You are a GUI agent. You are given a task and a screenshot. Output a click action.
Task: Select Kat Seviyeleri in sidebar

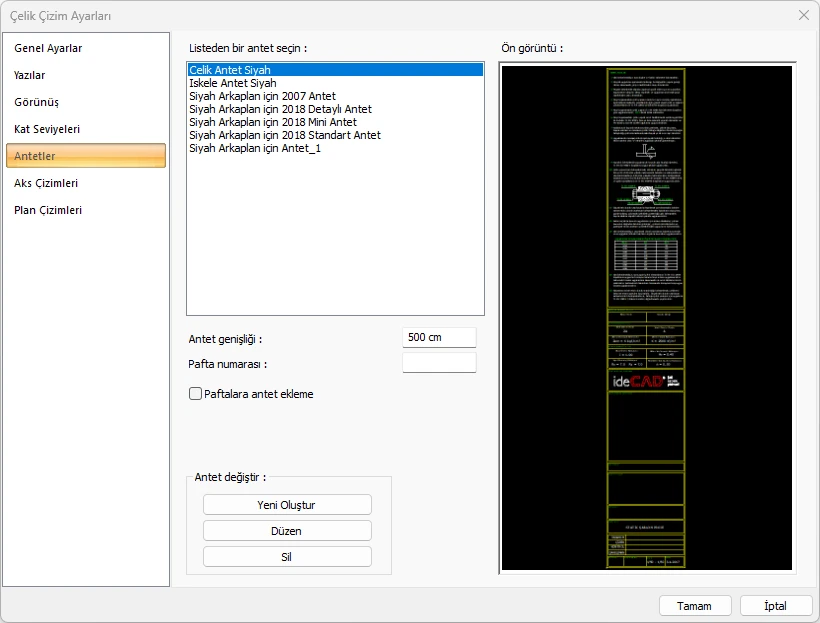click(47, 129)
